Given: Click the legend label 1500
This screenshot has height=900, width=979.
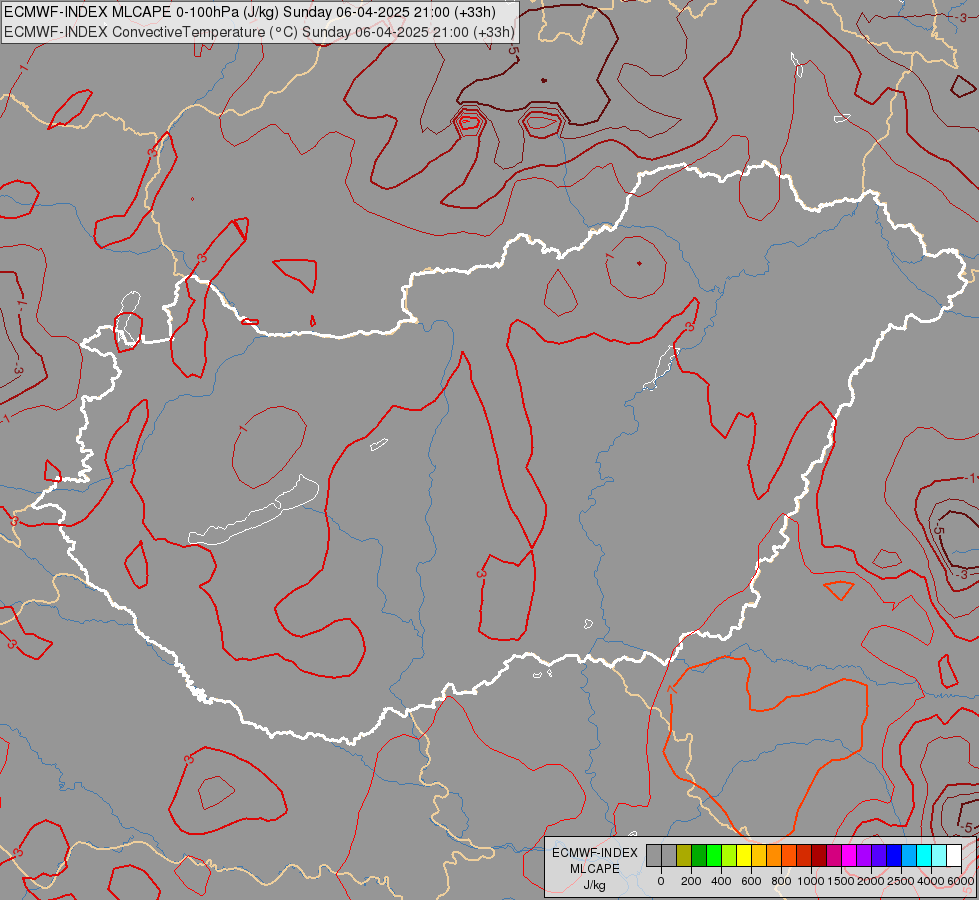Looking at the screenshot, I should 842,881.
